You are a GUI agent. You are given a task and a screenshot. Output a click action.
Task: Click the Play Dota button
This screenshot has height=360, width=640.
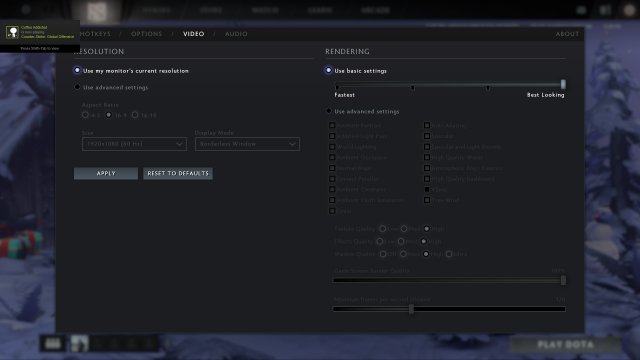[x=565, y=344]
